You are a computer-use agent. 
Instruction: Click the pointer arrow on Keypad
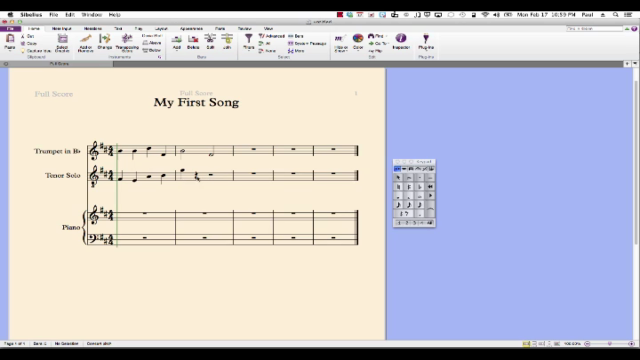coord(398,178)
